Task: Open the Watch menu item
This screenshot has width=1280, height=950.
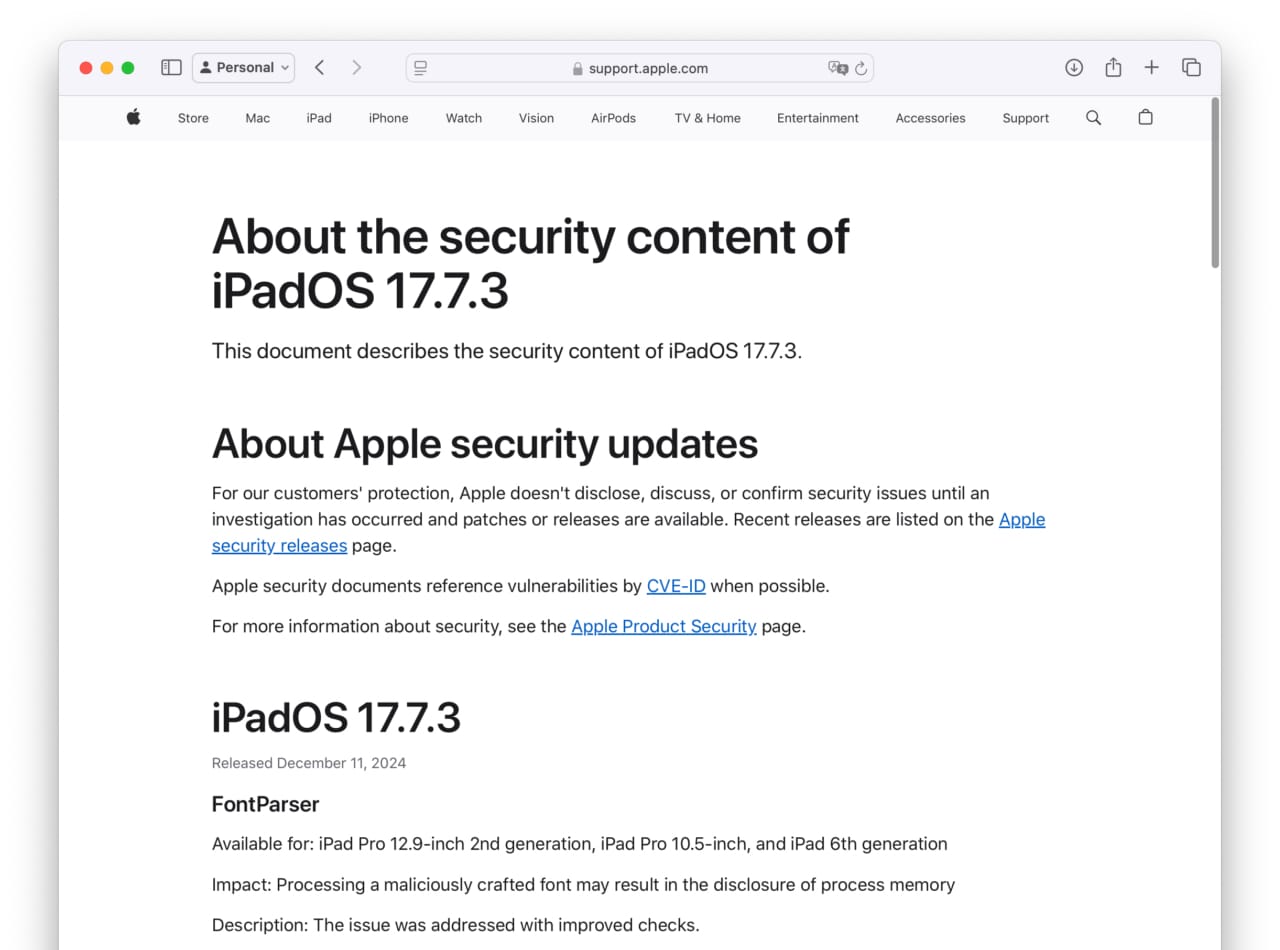Action: [464, 118]
